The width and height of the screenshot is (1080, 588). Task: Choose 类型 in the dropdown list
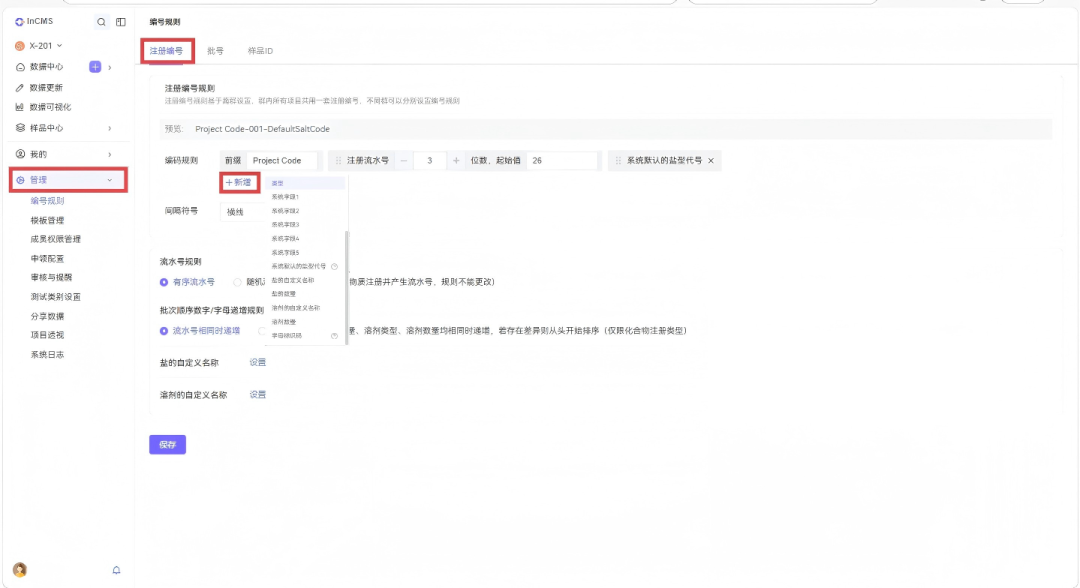pyautogui.click(x=305, y=183)
